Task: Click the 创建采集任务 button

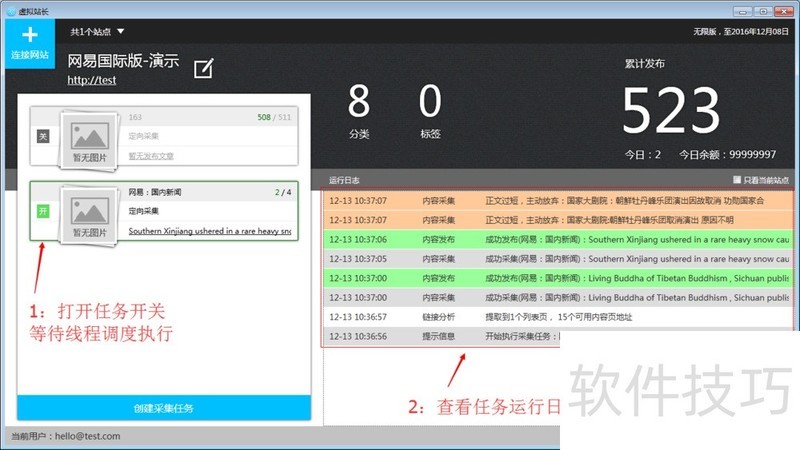Action: point(164,408)
